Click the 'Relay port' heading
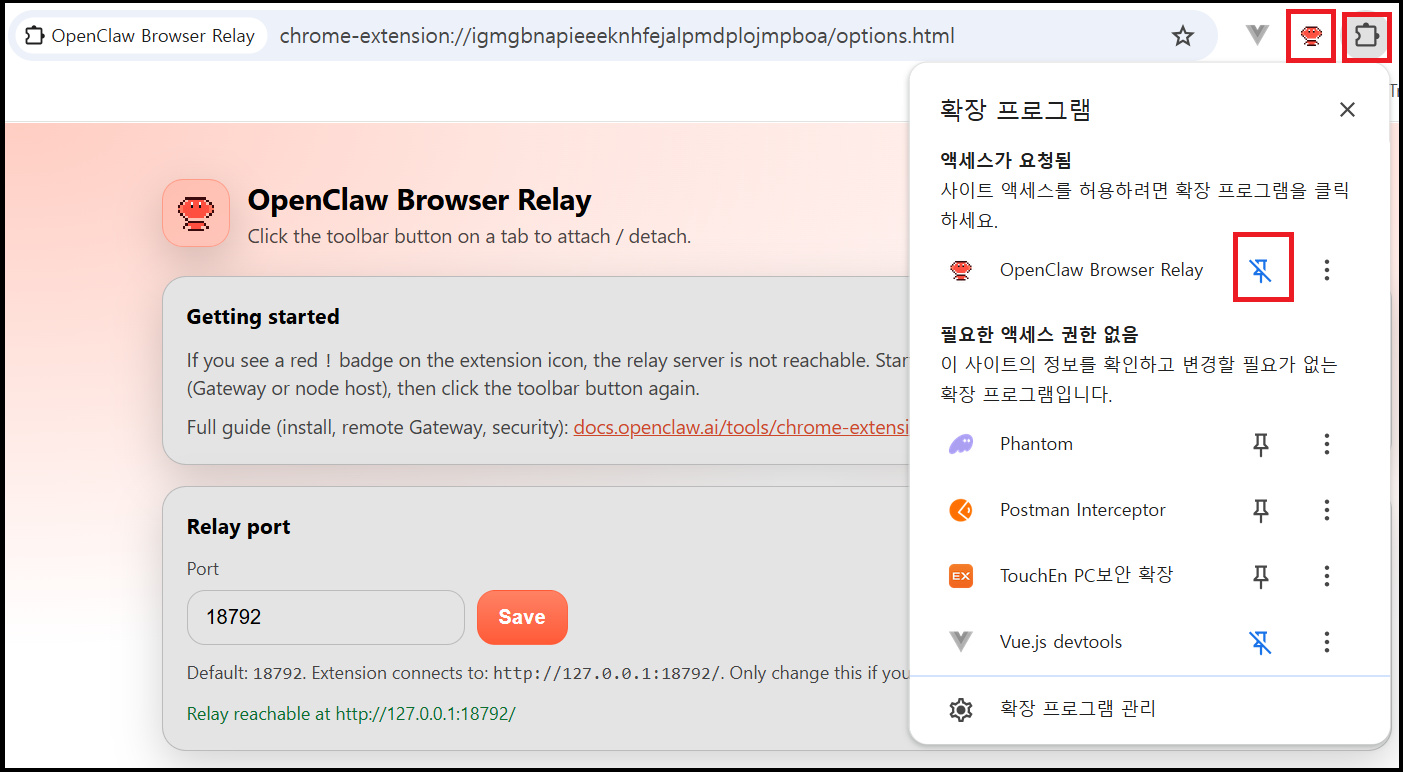Viewport: 1403px width, 772px height. click(x=238, y=527)
